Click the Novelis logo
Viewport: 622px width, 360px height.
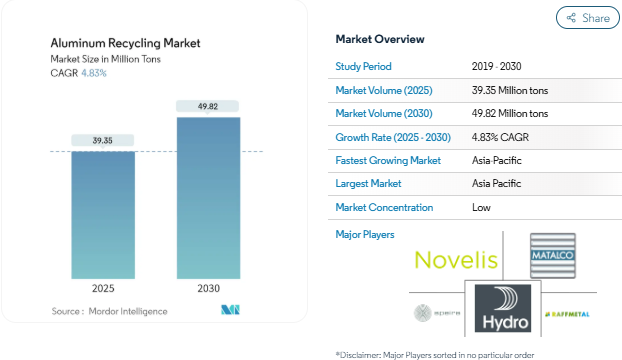456,260
